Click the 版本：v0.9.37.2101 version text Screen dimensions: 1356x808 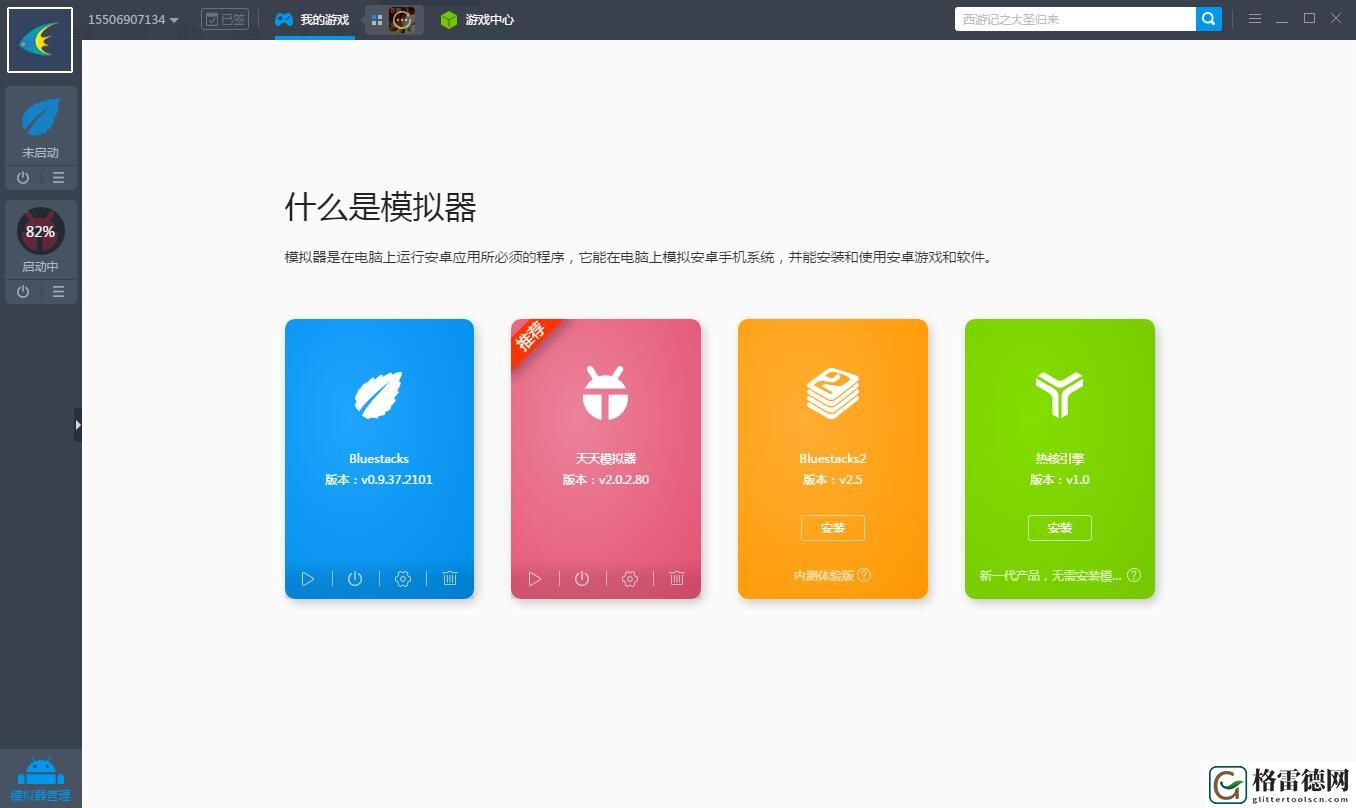tap(379, 480)
